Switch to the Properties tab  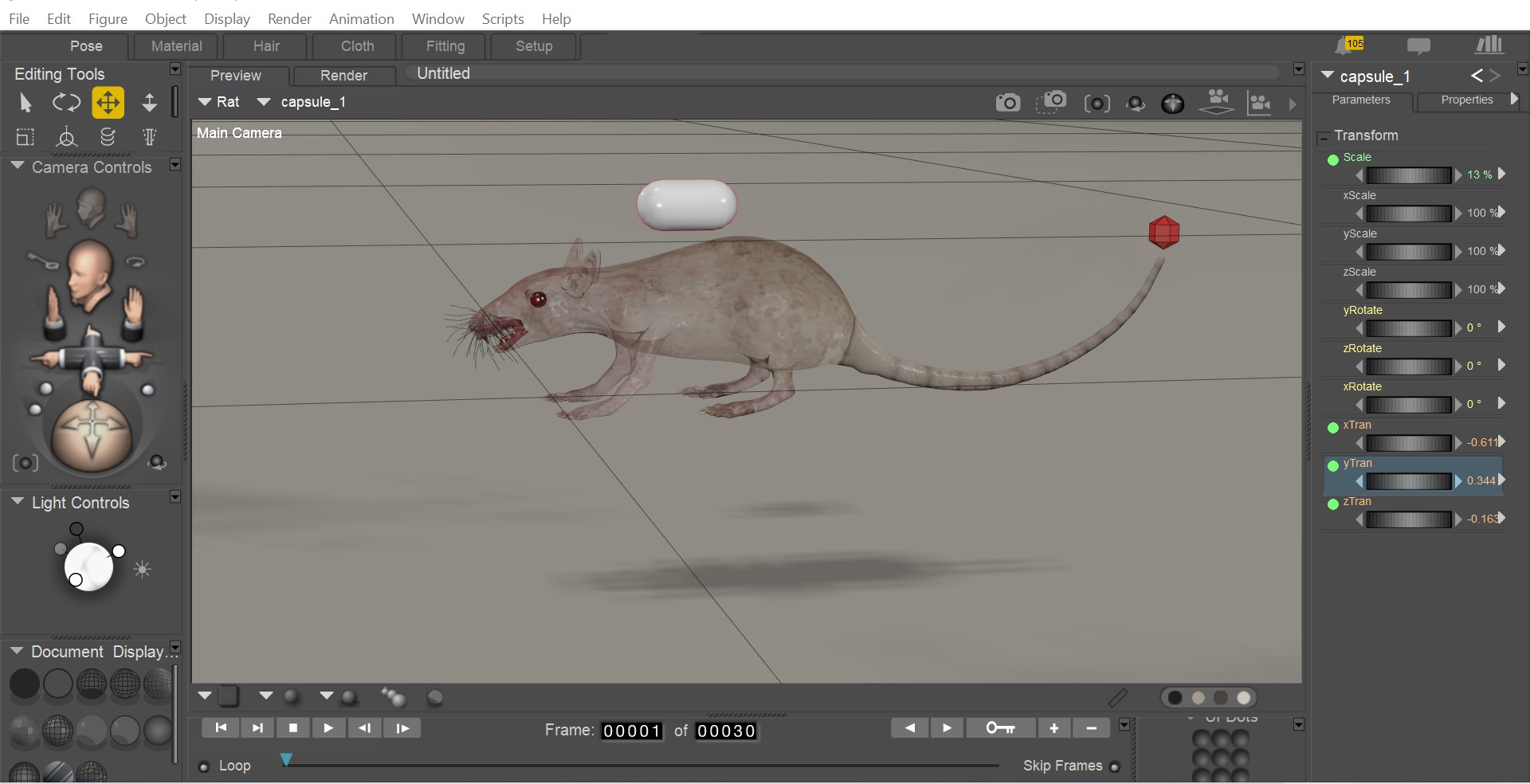1467,100
